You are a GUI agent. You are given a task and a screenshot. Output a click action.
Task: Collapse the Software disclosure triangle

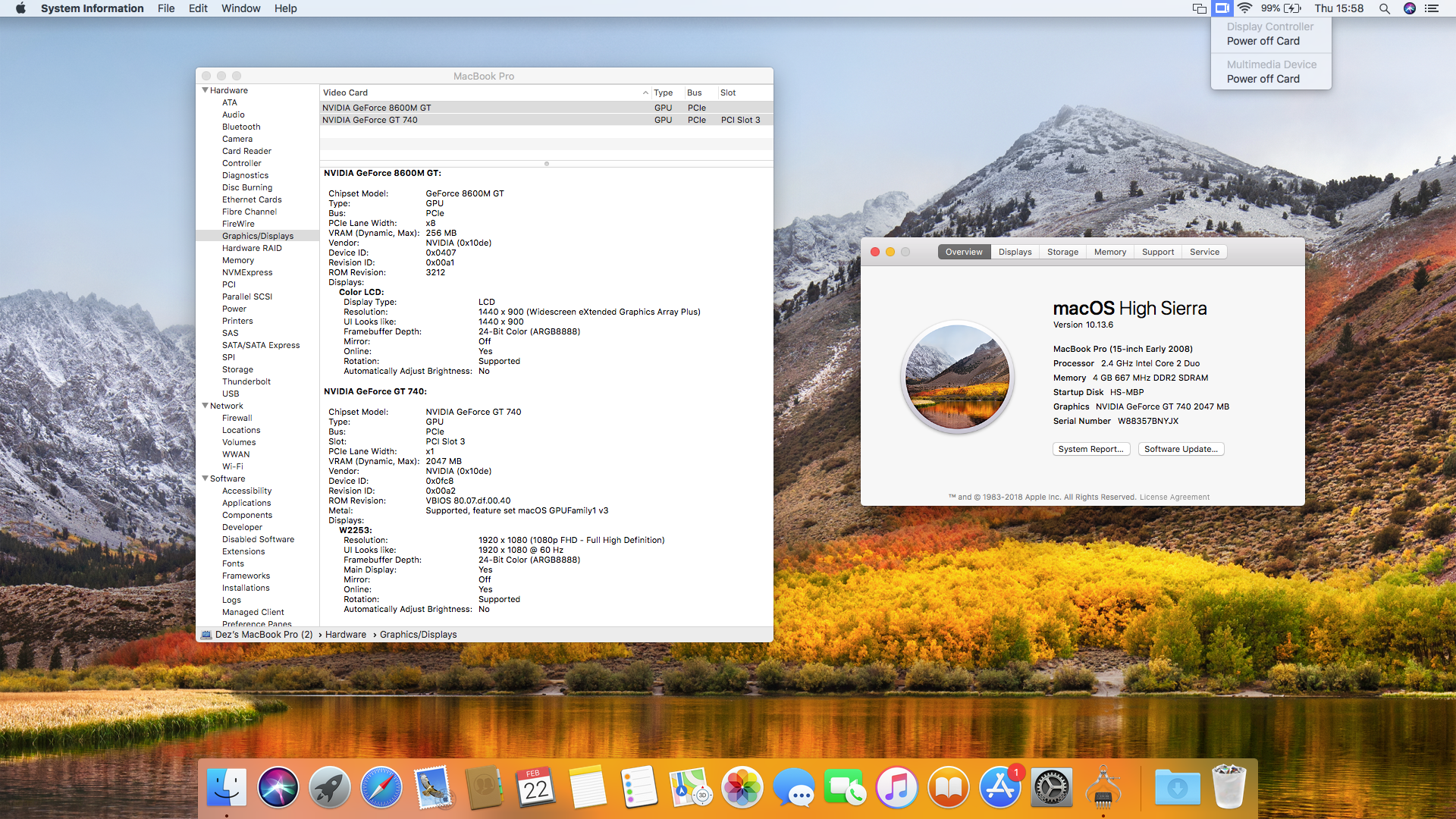(205, 479)
